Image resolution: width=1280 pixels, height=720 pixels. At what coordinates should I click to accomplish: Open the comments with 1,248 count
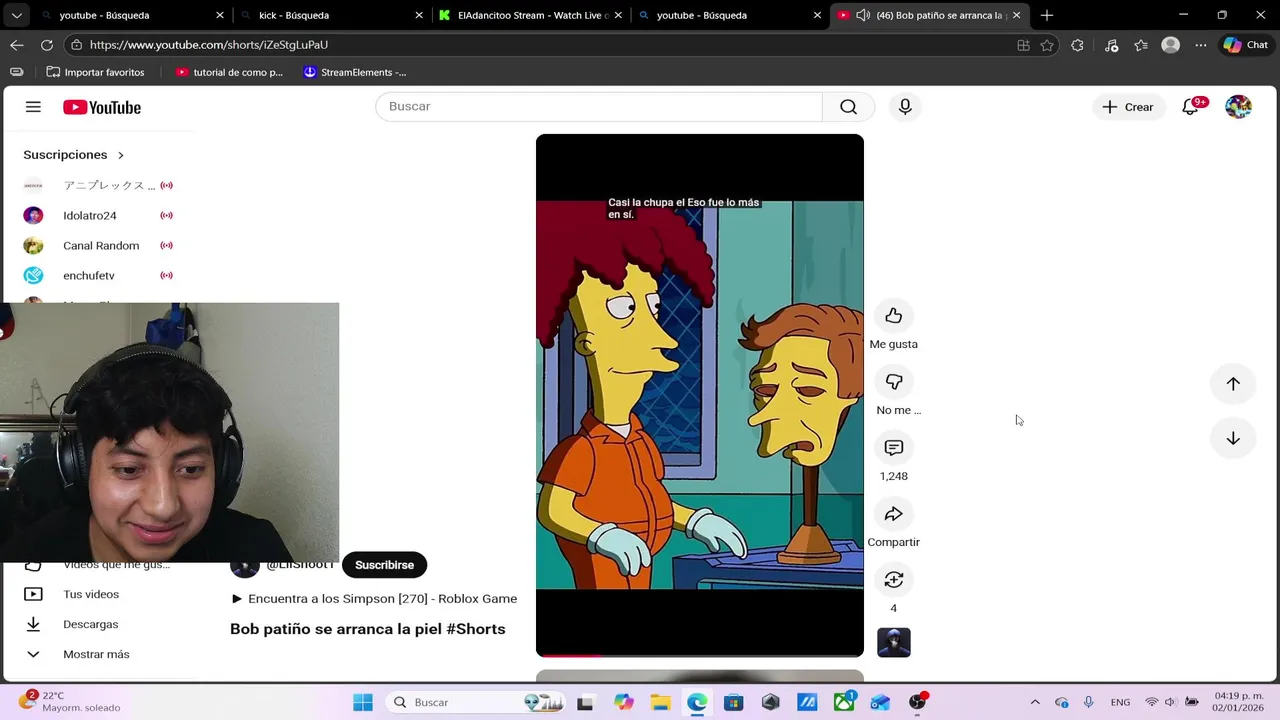point(894,448)
